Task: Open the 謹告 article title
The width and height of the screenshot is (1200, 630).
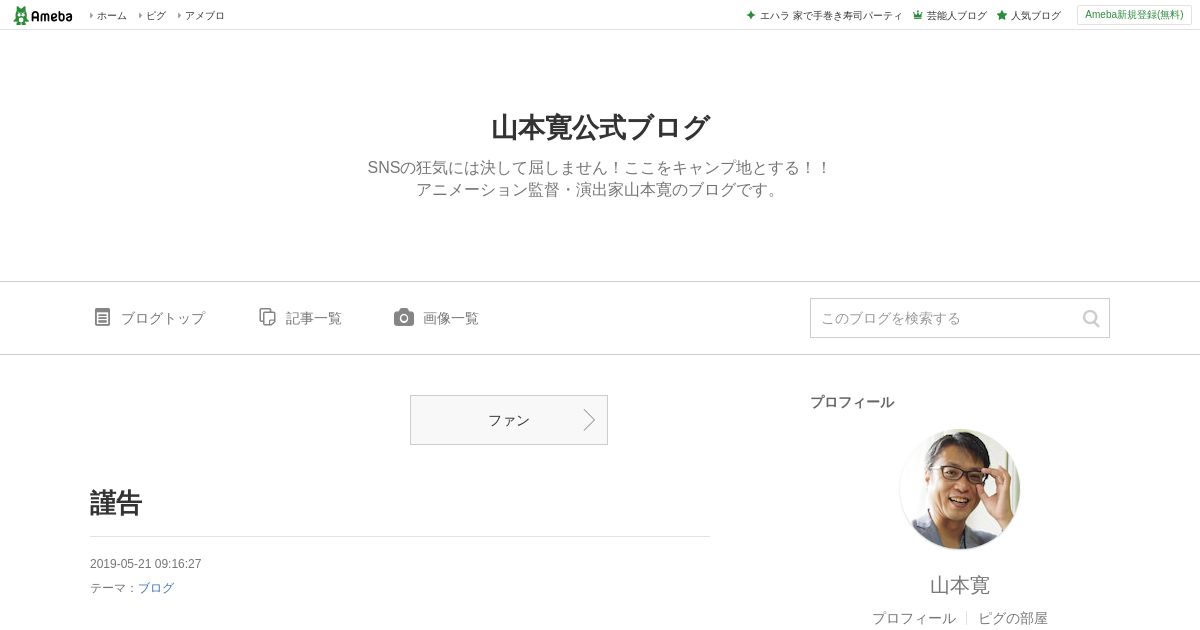Action: click(116, 503)
